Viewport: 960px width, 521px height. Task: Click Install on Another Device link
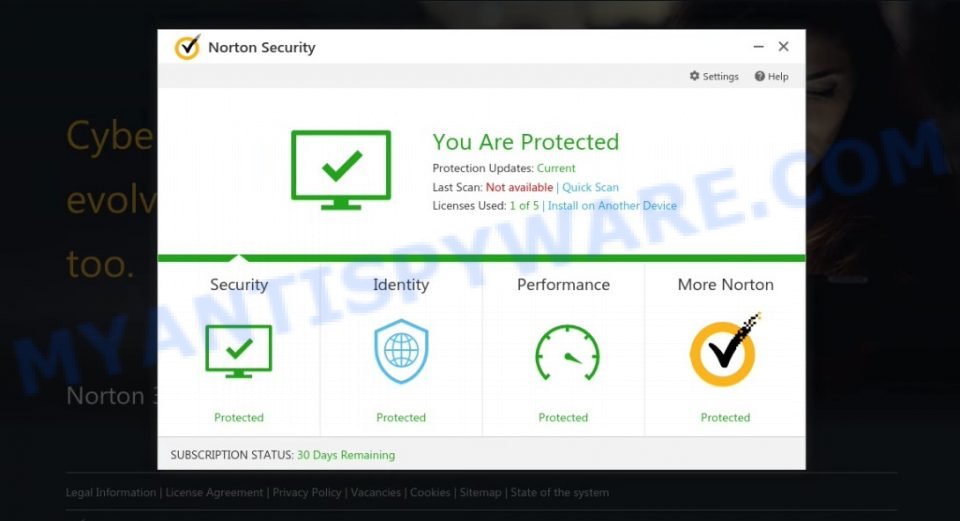tap(612, 206)
